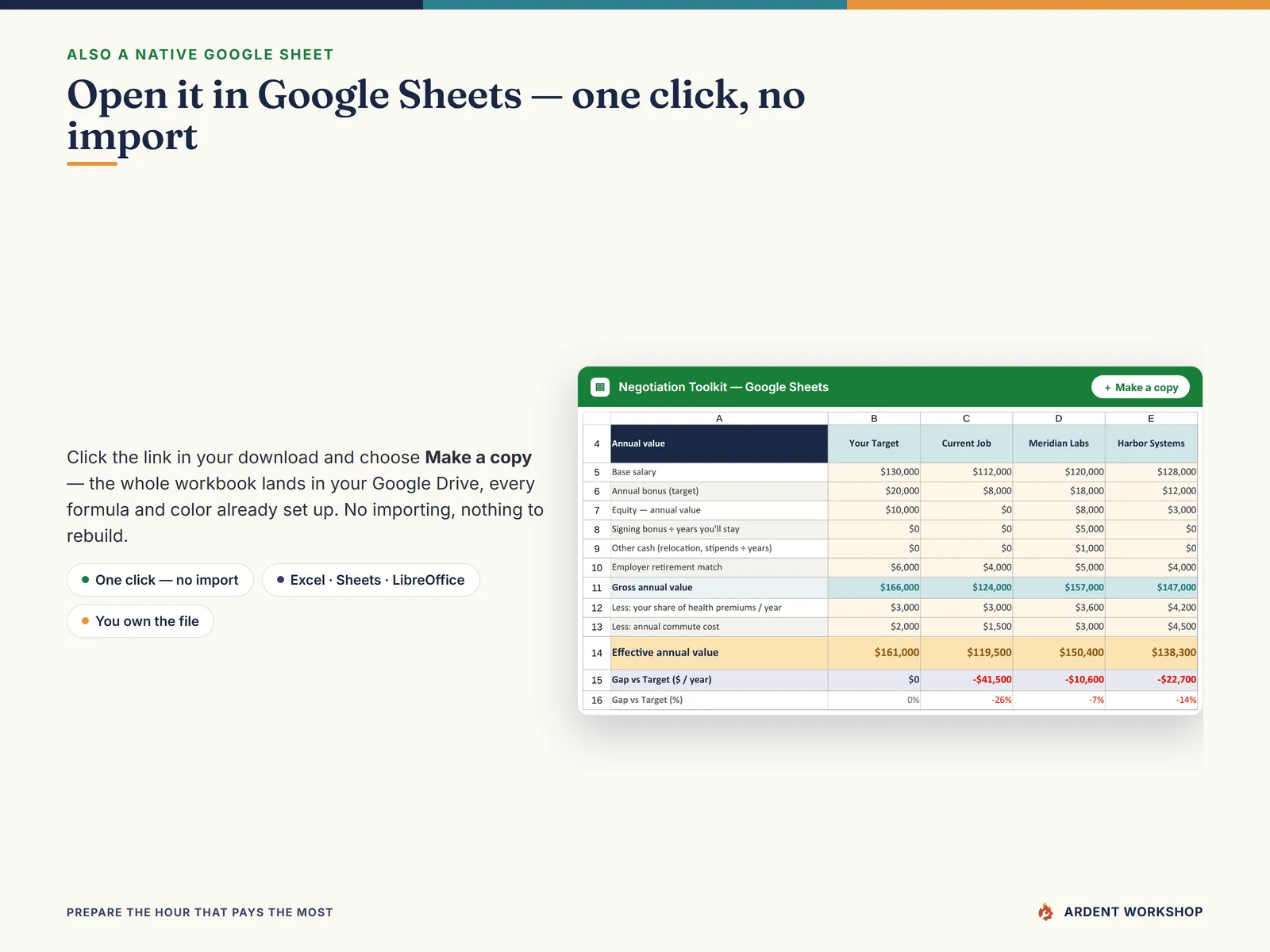Click the $157,000 gross annual value cell
This screenshot has height=952, width=1270.
point(1059,588)
